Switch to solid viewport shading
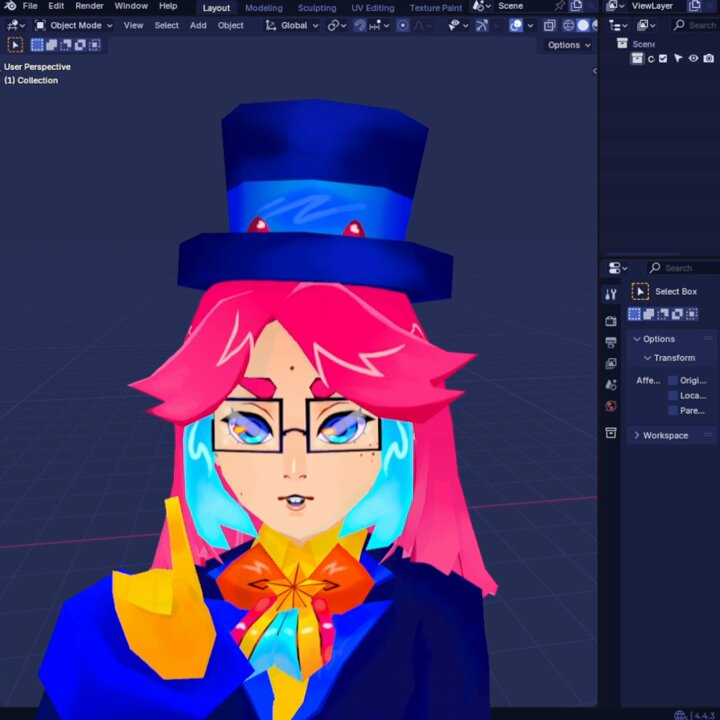The width and height of the screenshot is (720, 720). click(583, 25)
